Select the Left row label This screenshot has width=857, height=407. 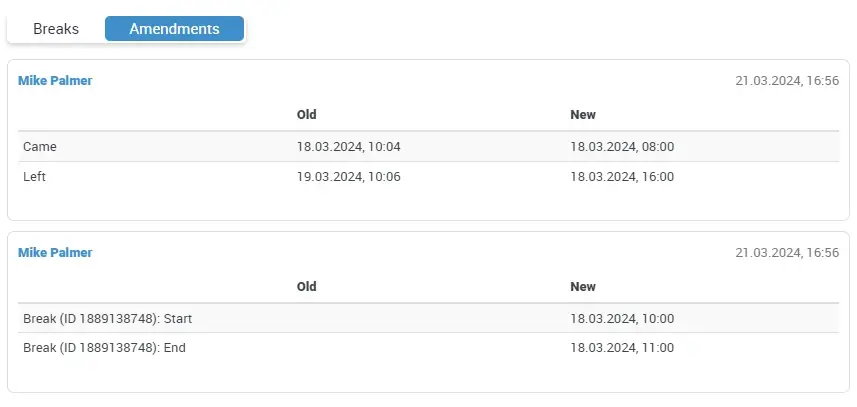(35, 177)
